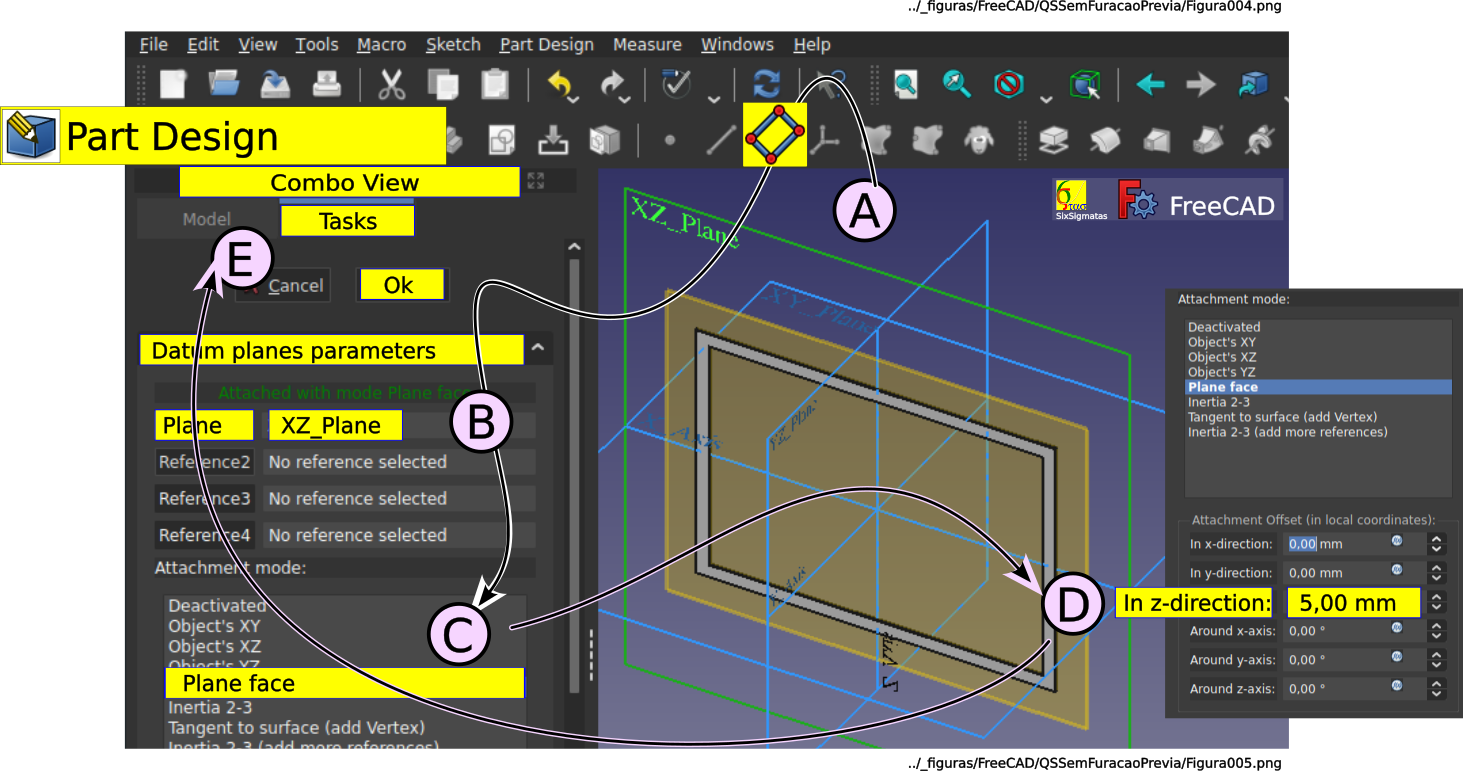The height and width of the screenshot is (771, 1463).
Task: Open the Edit menu
Action: coord(203,44)
